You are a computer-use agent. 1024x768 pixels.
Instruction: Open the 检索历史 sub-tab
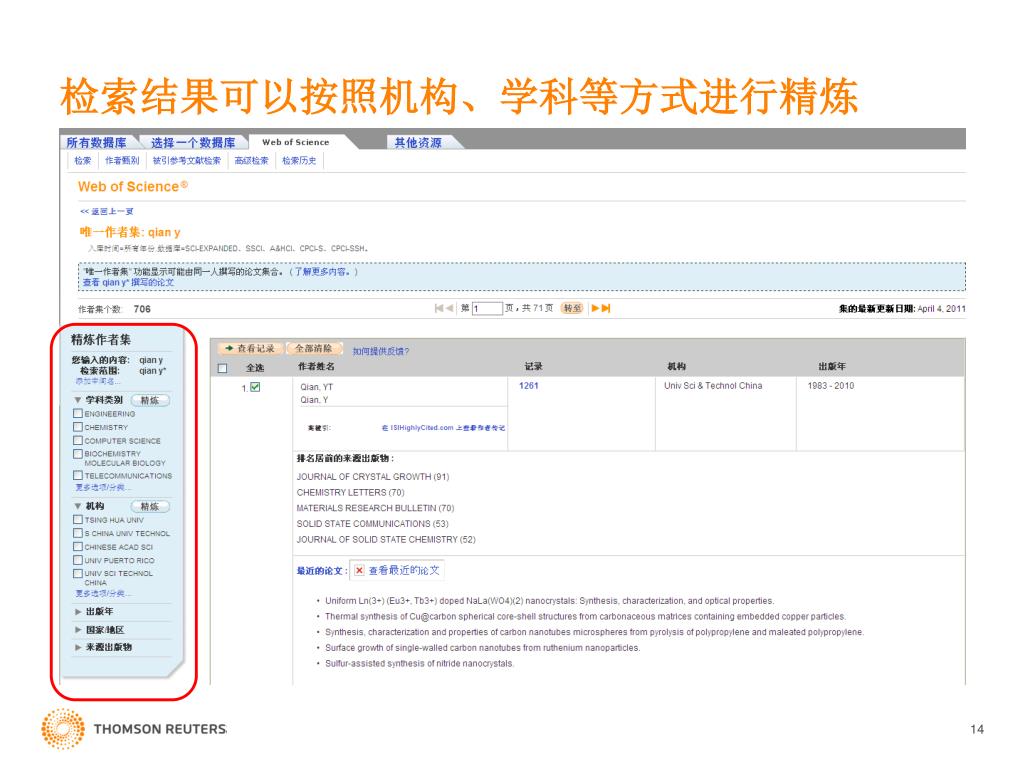299,161
